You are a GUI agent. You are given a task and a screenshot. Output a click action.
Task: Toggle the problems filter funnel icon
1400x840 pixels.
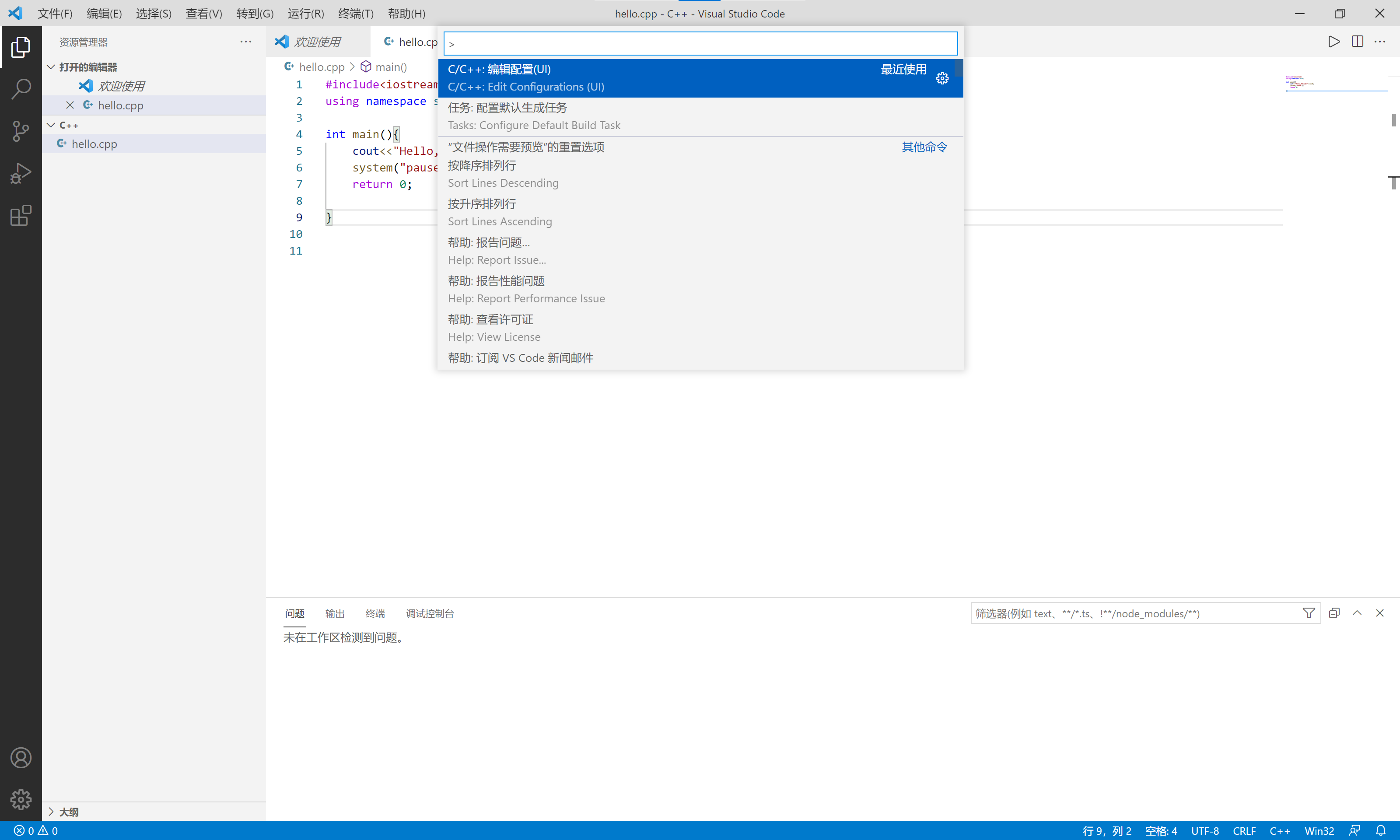[x=1308, y=613]
